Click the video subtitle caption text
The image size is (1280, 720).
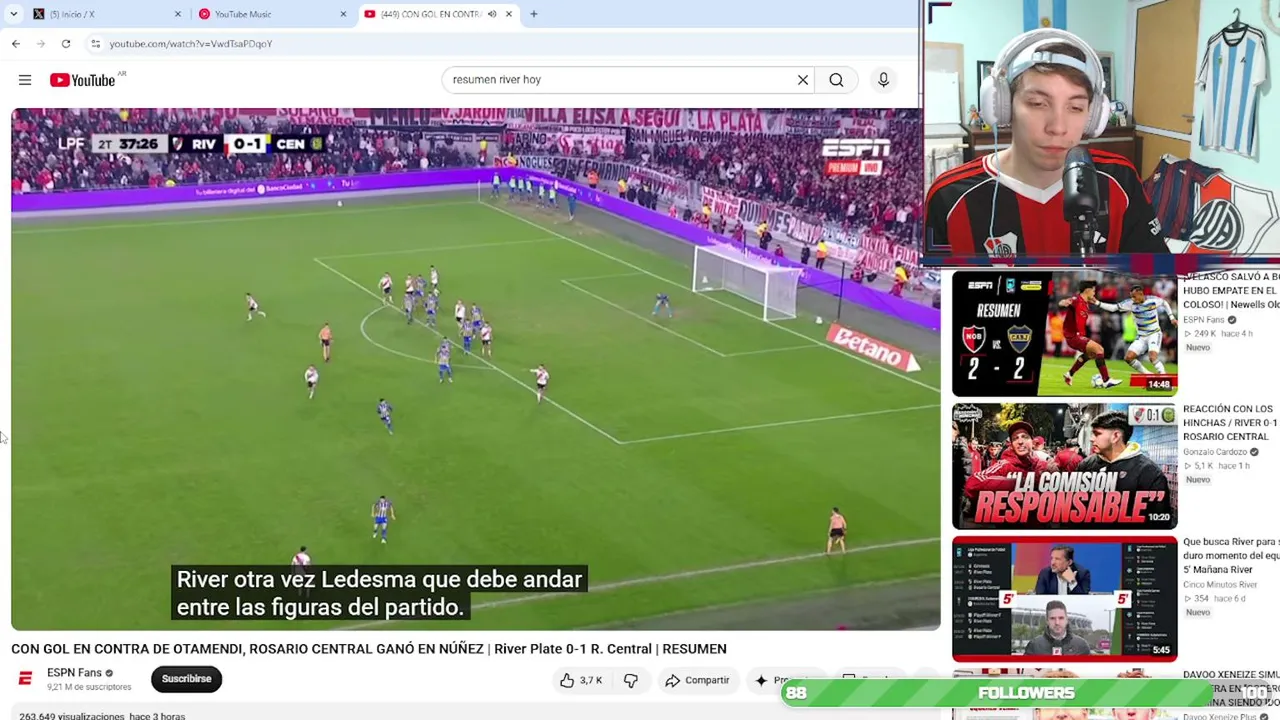click(379, 593)
